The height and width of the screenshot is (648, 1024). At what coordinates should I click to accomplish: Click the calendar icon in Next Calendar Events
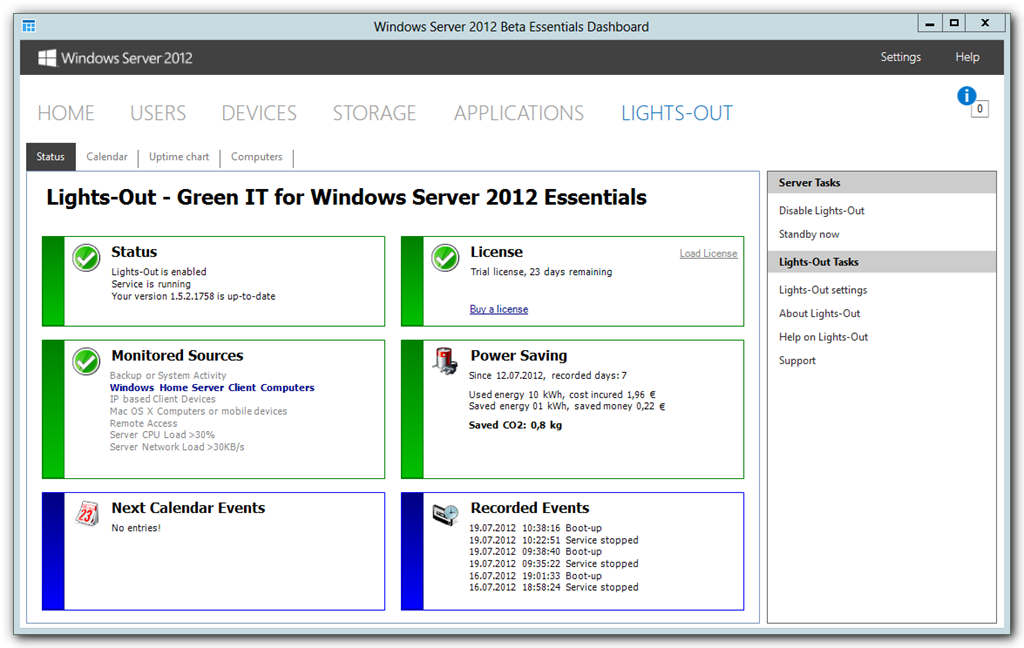[87, 513]
